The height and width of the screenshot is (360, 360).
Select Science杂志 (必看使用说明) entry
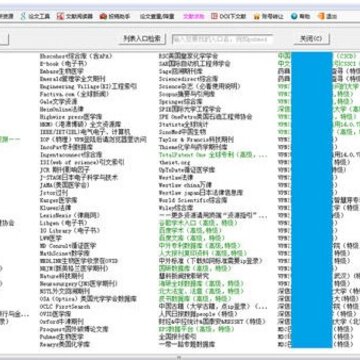[x=199, y=87]
